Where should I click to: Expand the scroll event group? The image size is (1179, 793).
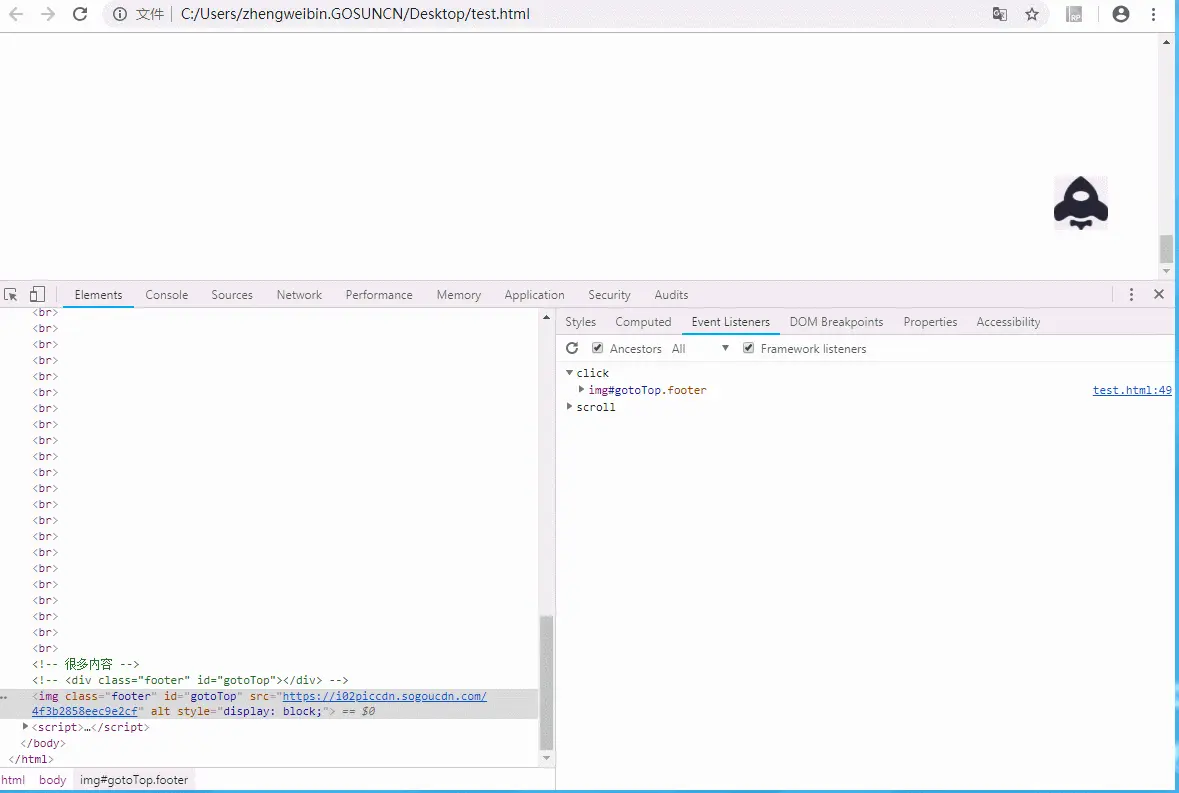point(569,407)
